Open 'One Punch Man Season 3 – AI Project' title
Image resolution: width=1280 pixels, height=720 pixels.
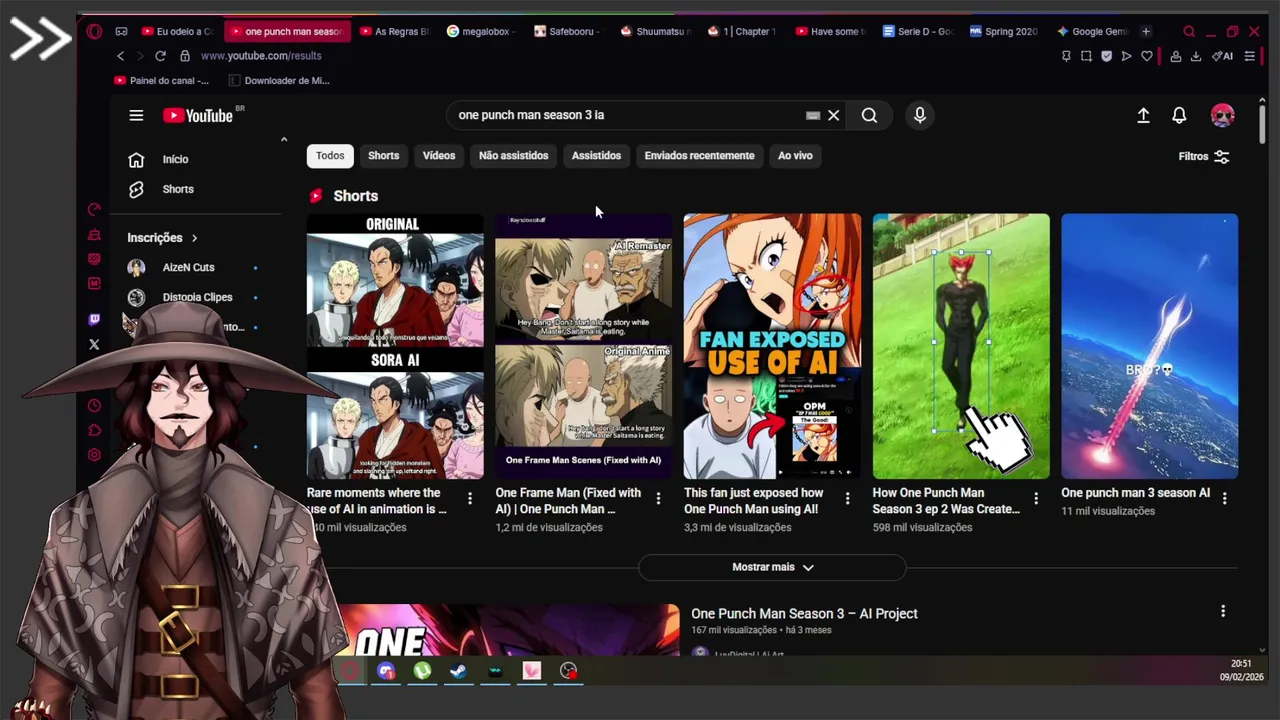pos(804,613)
